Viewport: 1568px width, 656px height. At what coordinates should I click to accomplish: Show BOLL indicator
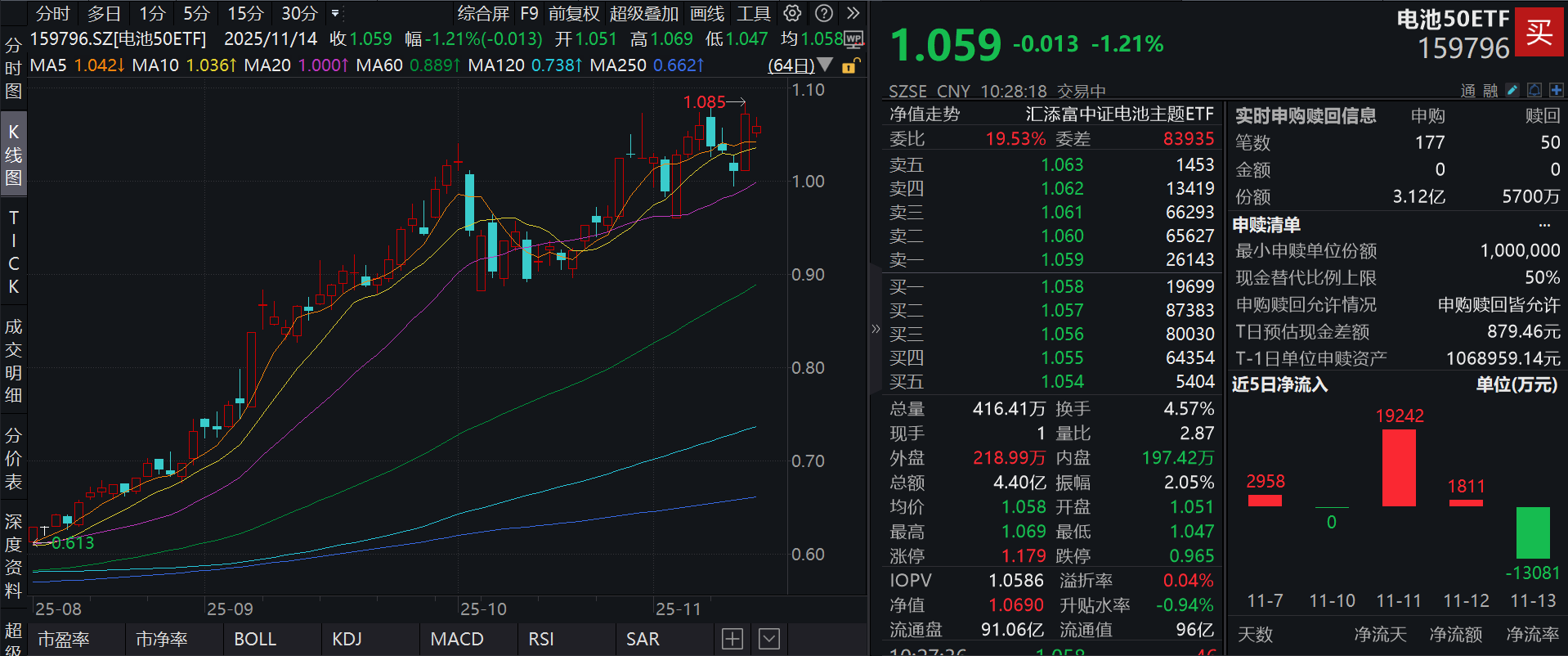point(255,639)
